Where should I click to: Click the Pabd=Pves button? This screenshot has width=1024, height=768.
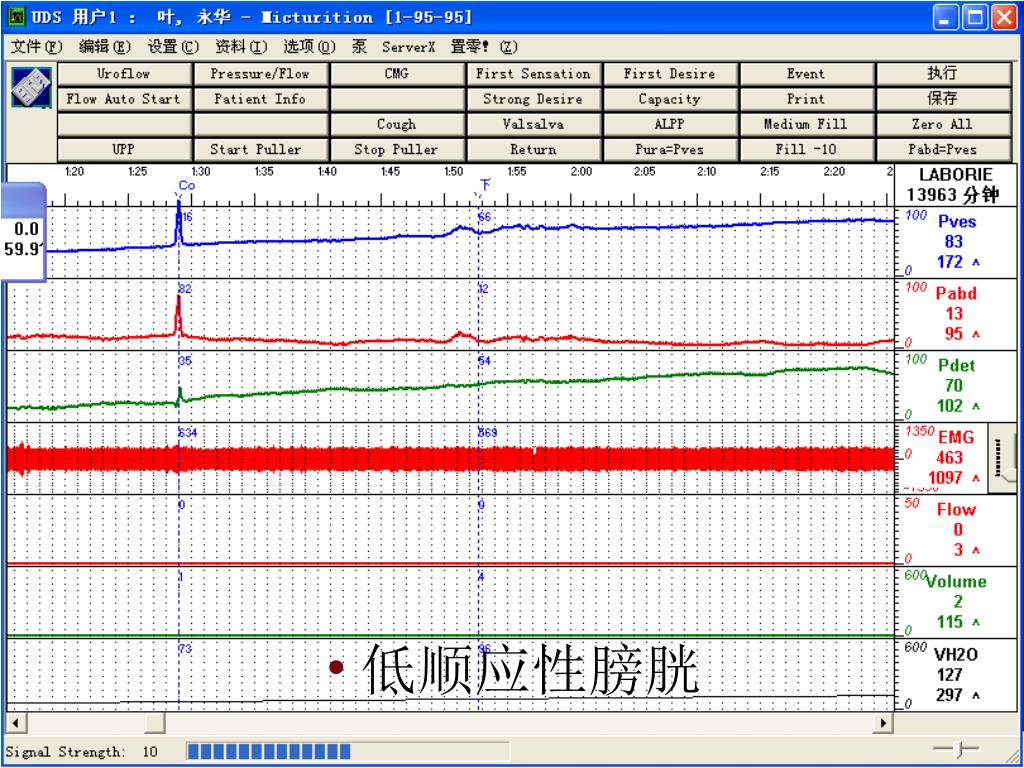point(944,150)
